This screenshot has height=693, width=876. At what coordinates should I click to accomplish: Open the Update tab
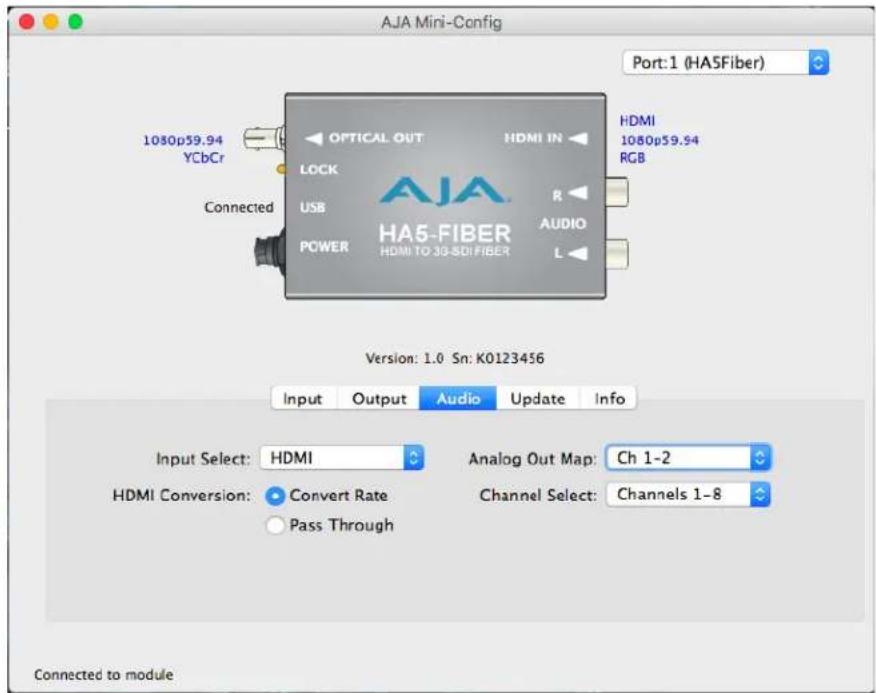click(x=538, y=398)
